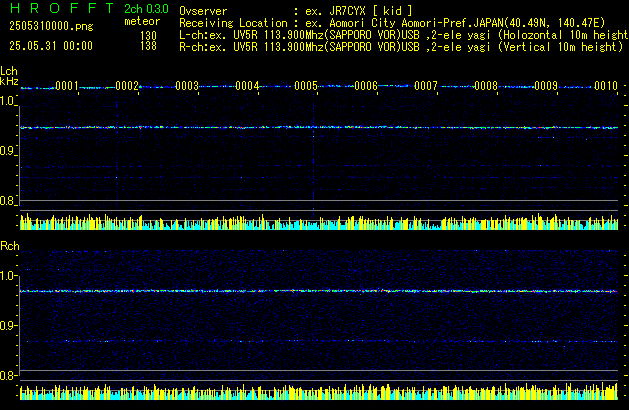Click the R-ch UV5R description line
This screenshot has width=629, height=410.
(x=401, y=47)
